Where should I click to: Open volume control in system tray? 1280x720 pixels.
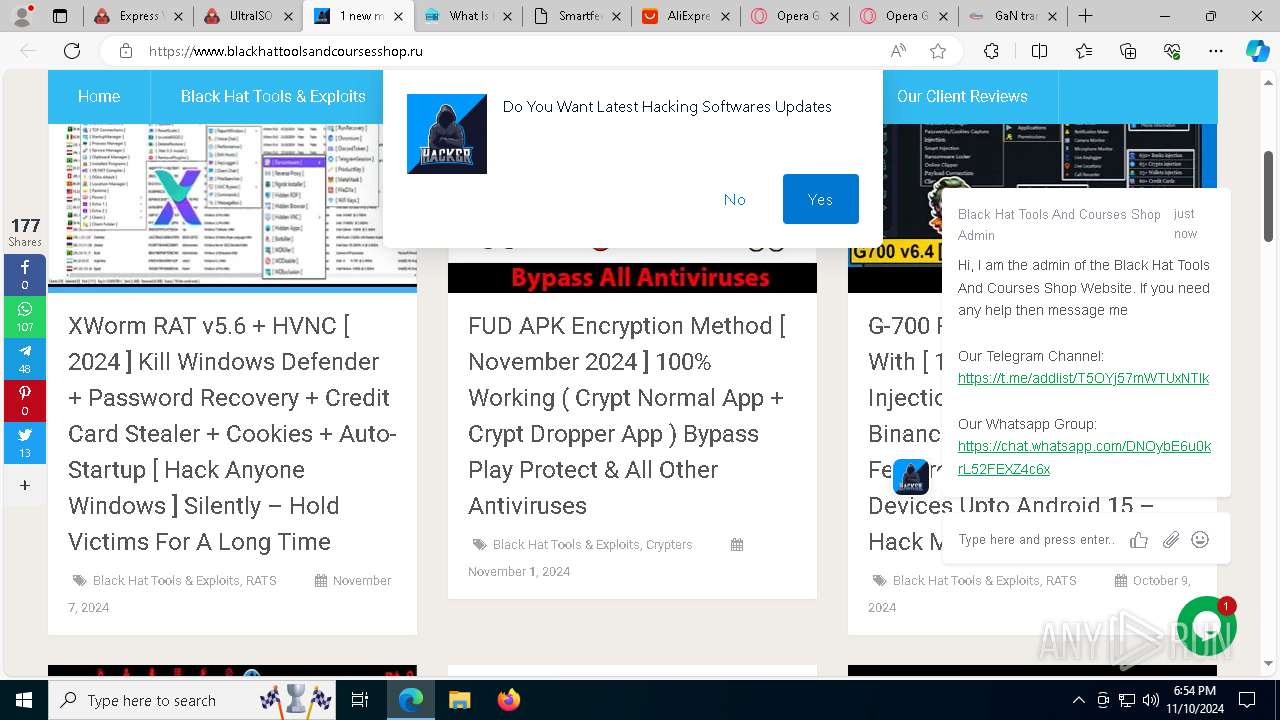pyautogui.click(x=1151, y=700)
